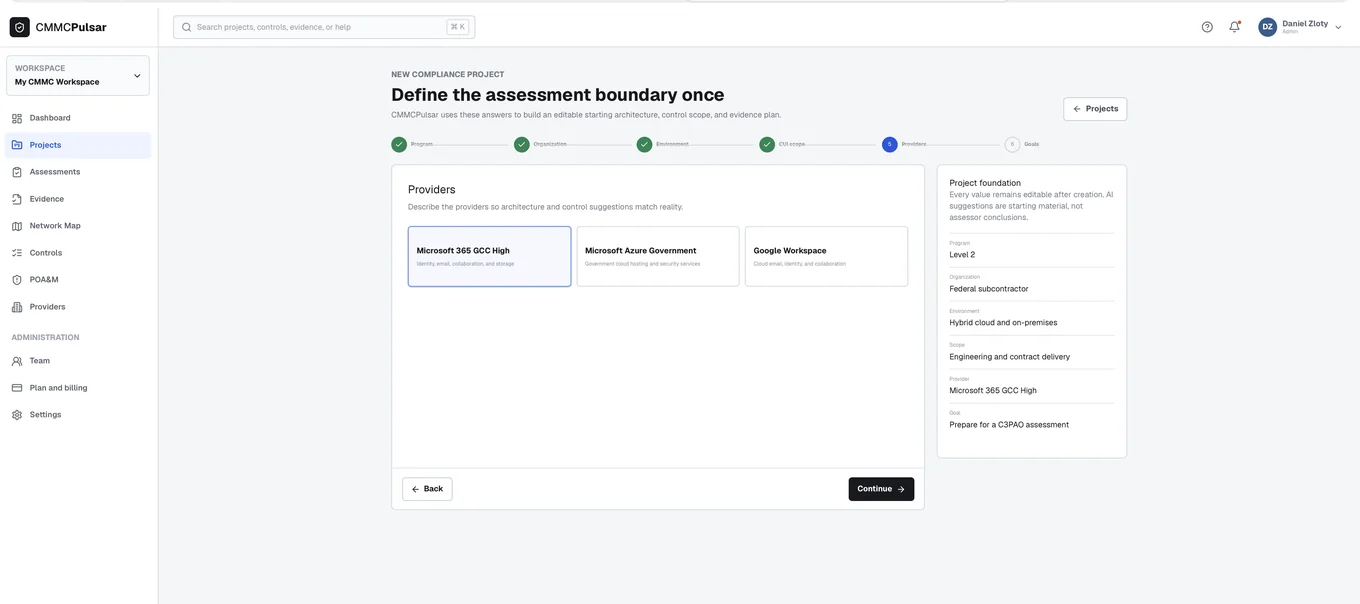Expand the My CMMC Workspace switcher
The height and width of the screenshot is (604, 1360).
click(x=78, y=75)
